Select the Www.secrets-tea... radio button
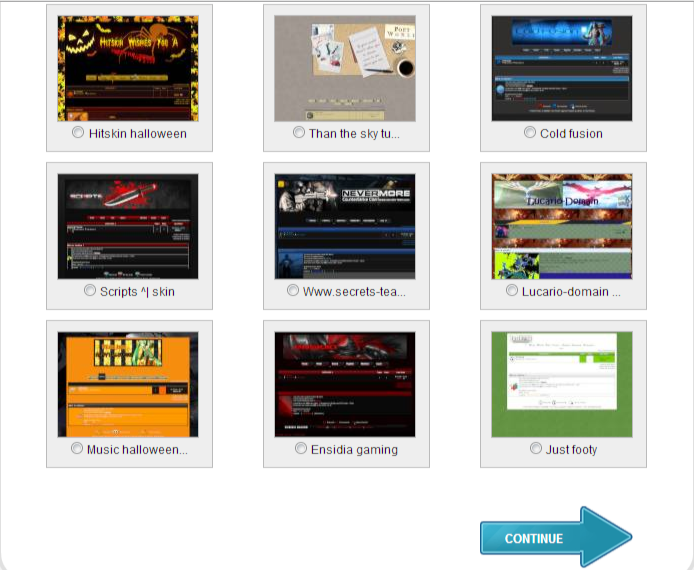 pos(293,290)
